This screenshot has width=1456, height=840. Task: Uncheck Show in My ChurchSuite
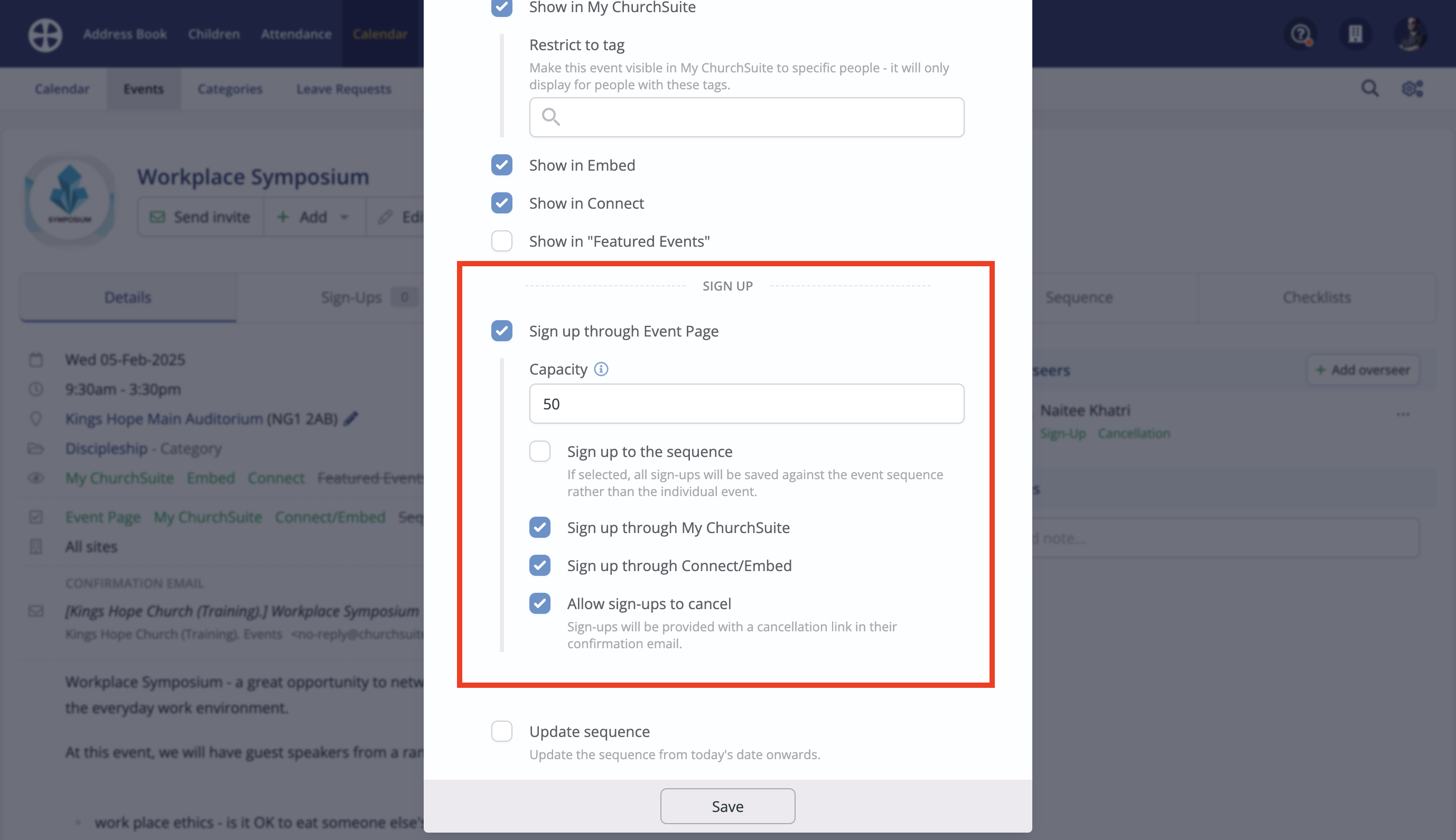tap(502, 7)
